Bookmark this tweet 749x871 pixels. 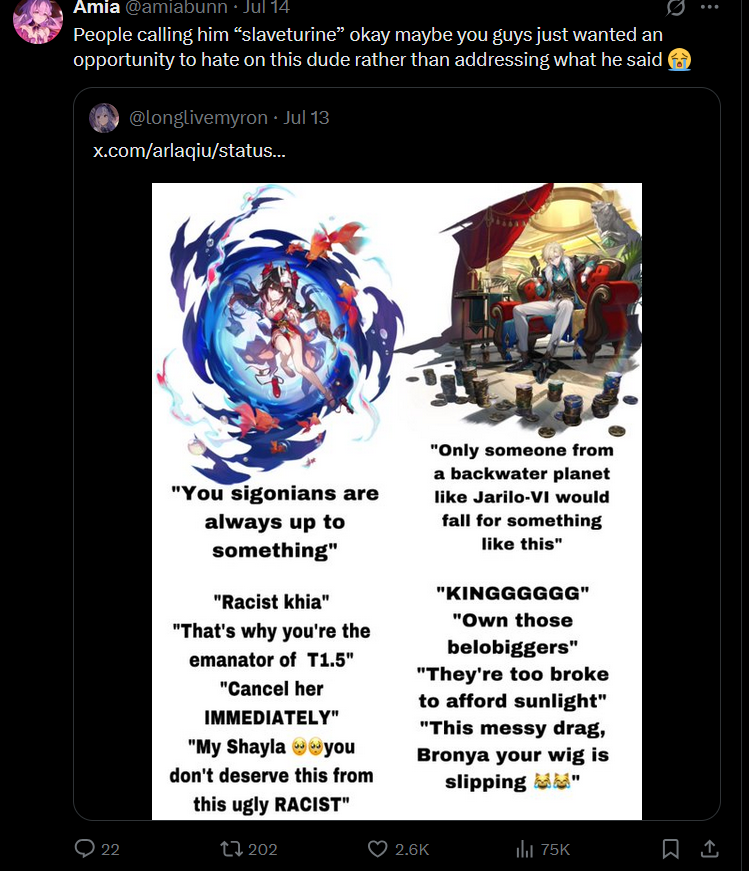(x=671, y=849)
